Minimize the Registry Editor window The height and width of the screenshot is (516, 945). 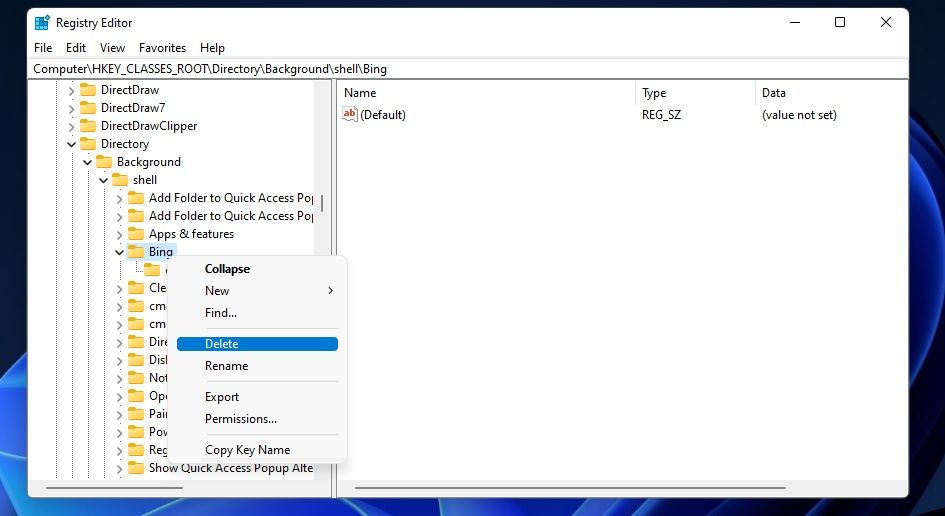pos(795,22)
